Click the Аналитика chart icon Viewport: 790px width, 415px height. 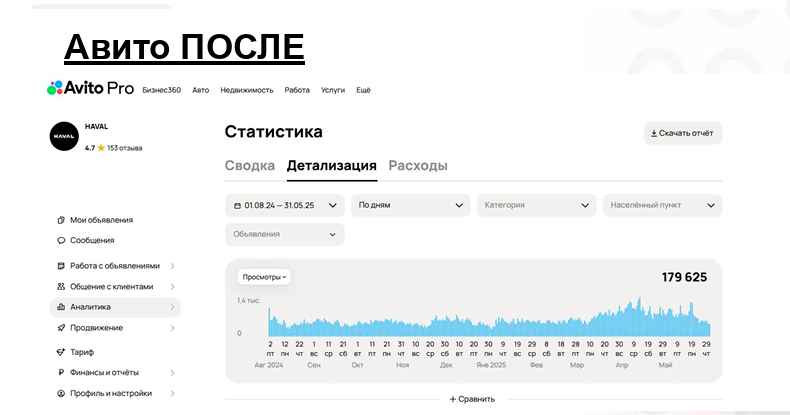(x=61, y=307)
